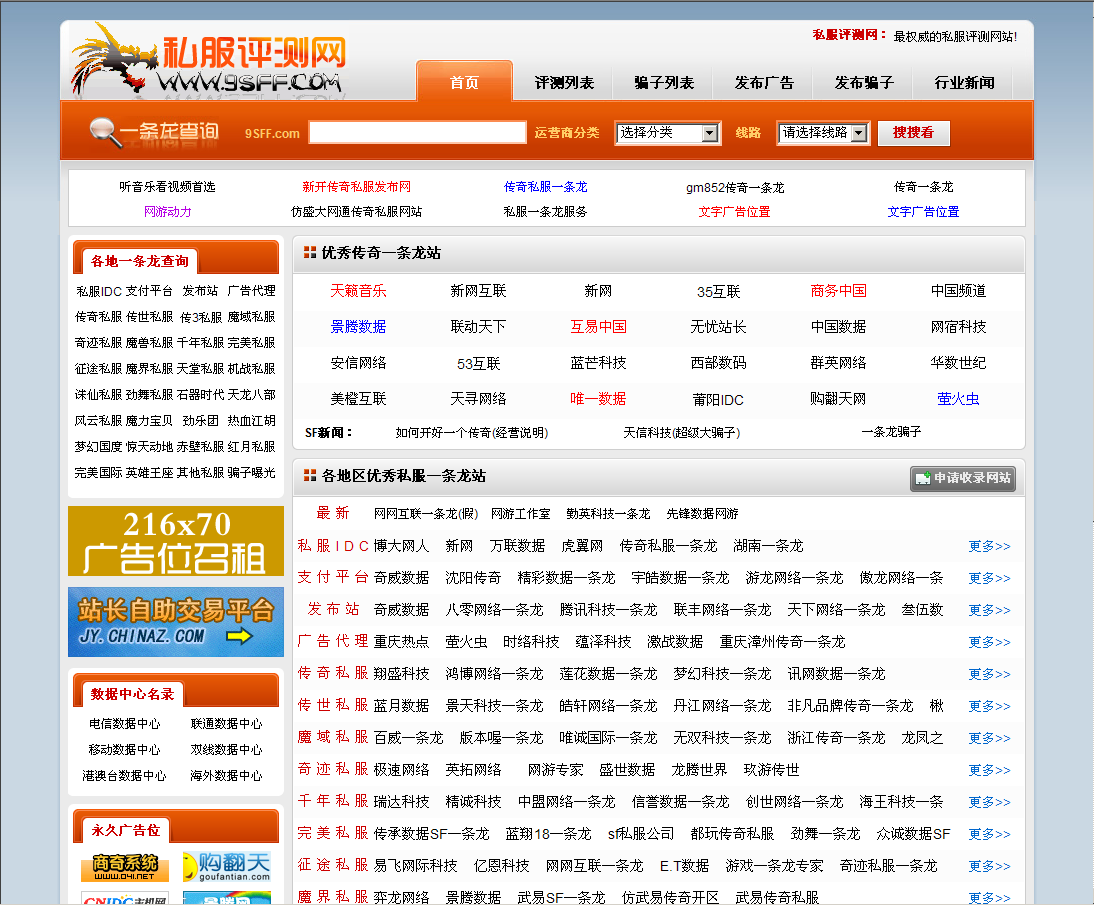
Task: Open the 骗子列表 menu item
Action: click(663, 84)
